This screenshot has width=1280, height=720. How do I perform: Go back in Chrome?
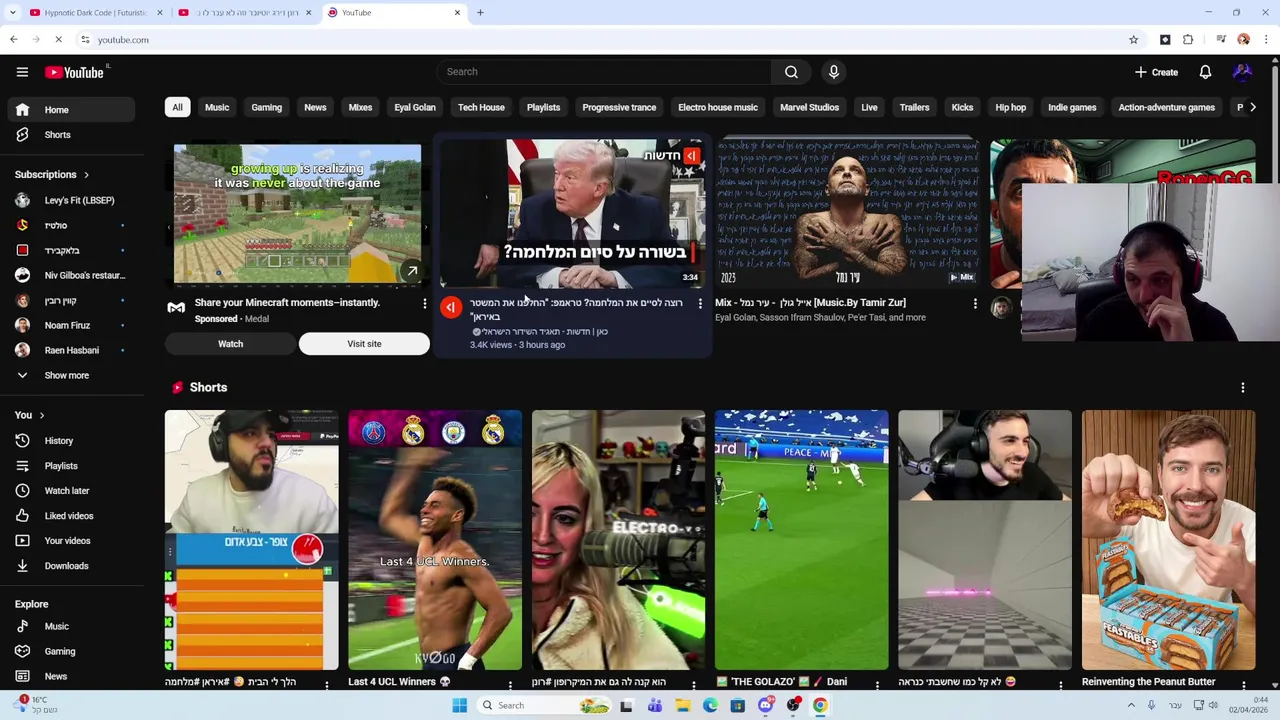[x=13, y=40]
